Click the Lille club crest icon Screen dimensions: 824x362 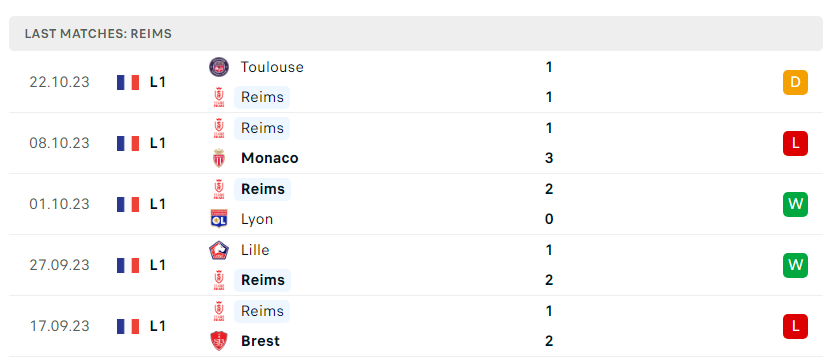[x=219, y=250]
